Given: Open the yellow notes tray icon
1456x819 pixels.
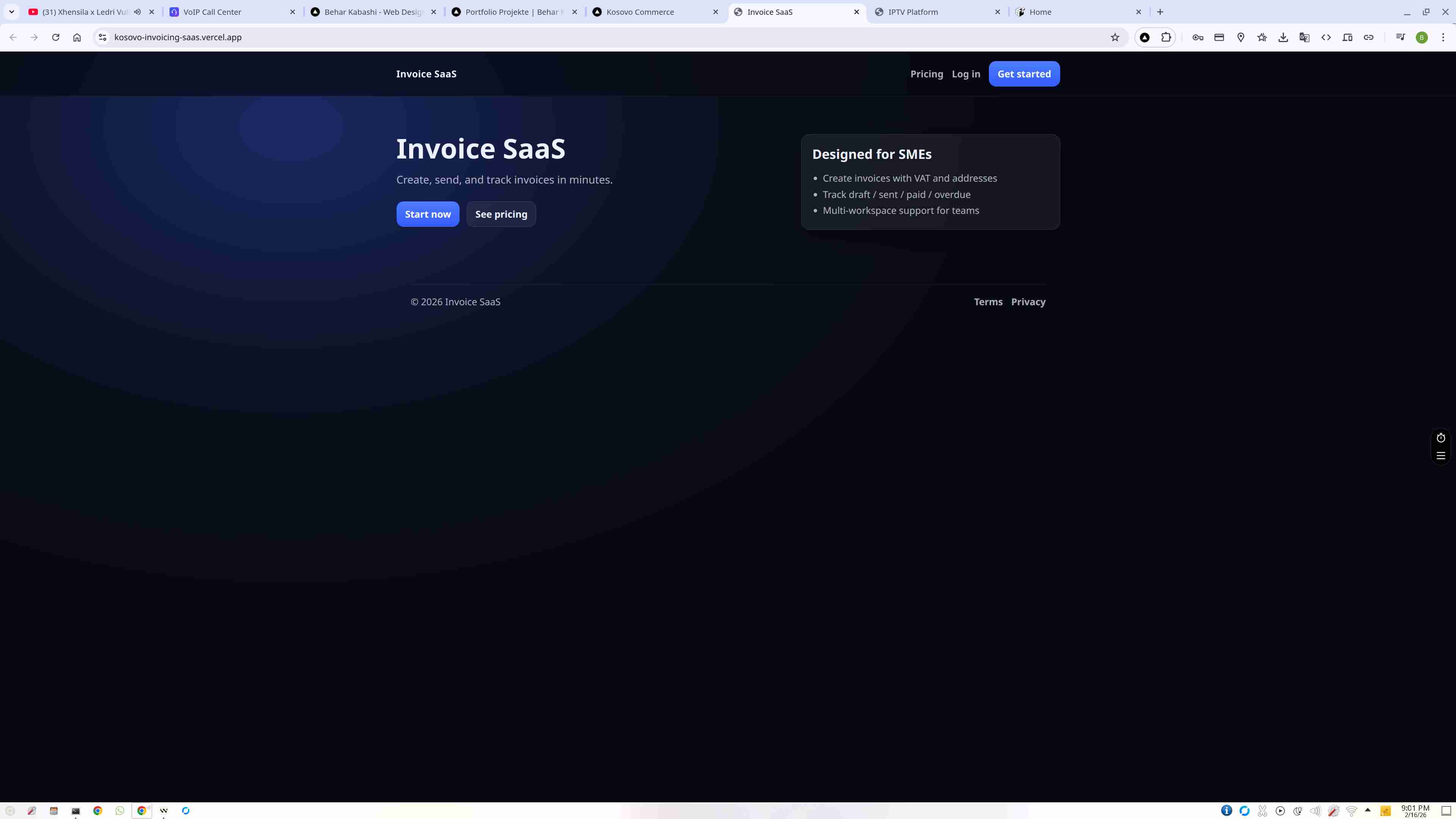Looking at the screenshot, I should point(1385,811).
